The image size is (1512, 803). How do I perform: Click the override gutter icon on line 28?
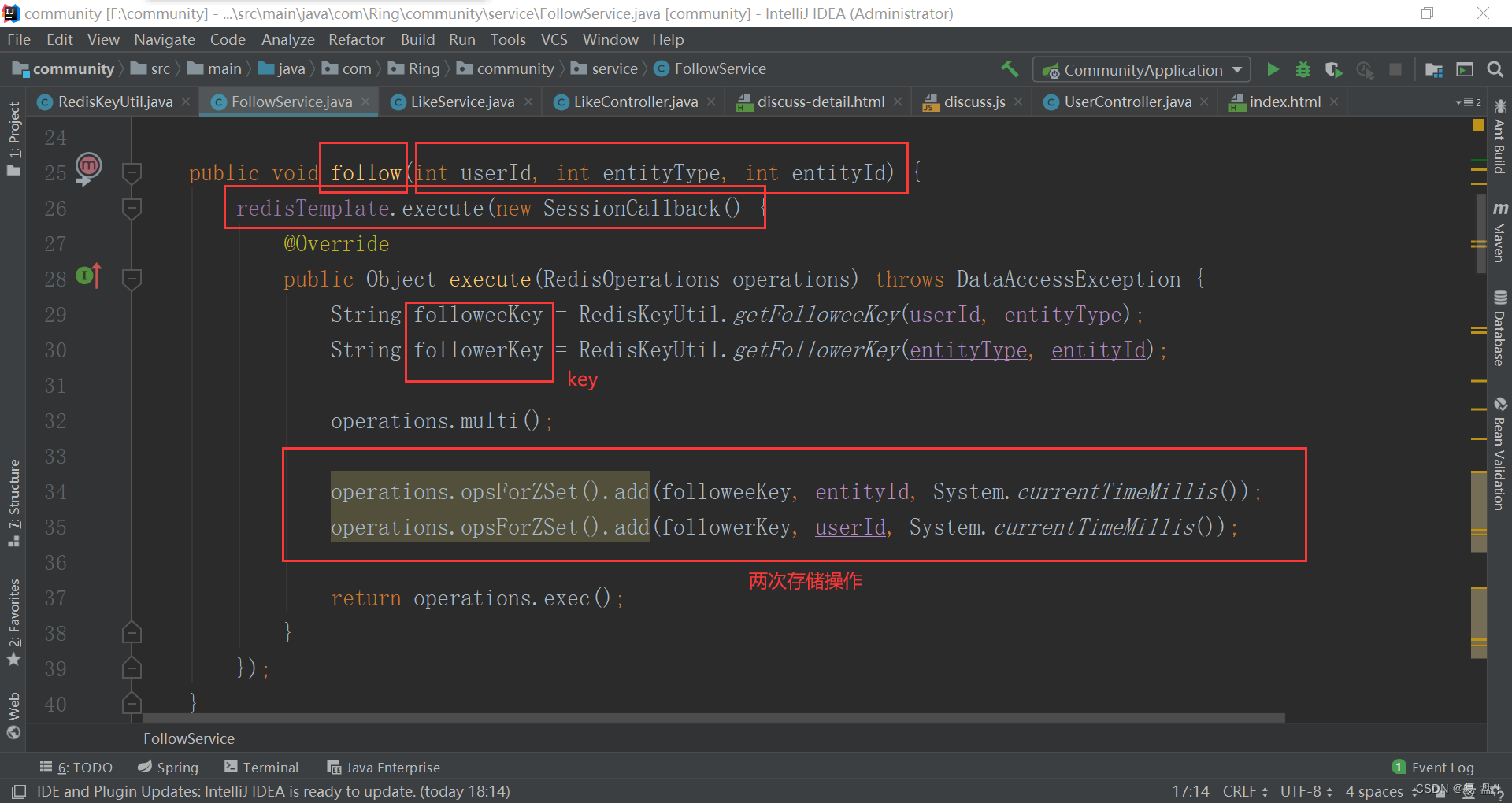pyautogui.click(x=89, y=276)
